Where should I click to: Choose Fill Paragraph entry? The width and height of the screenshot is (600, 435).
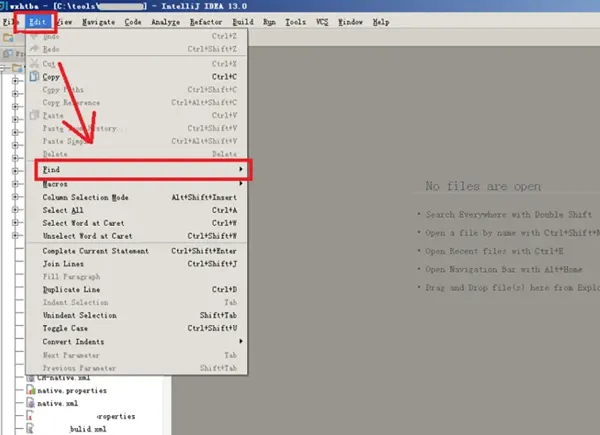coord(137,277)
